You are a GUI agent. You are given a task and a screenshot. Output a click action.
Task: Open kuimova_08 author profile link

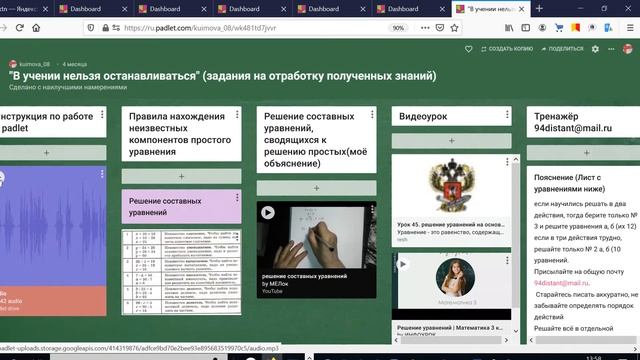[34, 64]
